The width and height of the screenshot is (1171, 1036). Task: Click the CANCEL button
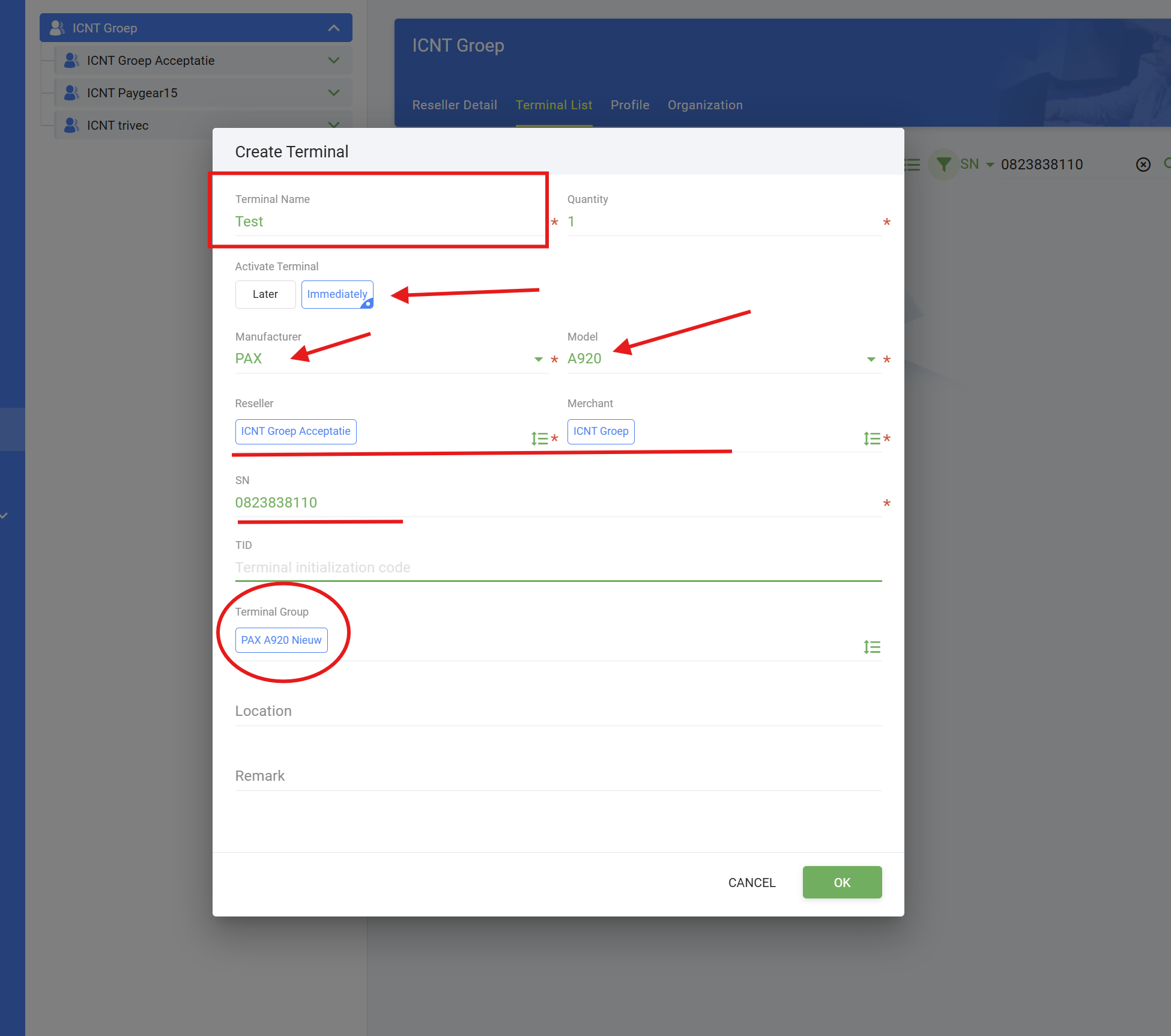pyautogui.click(x=752, y=882)
